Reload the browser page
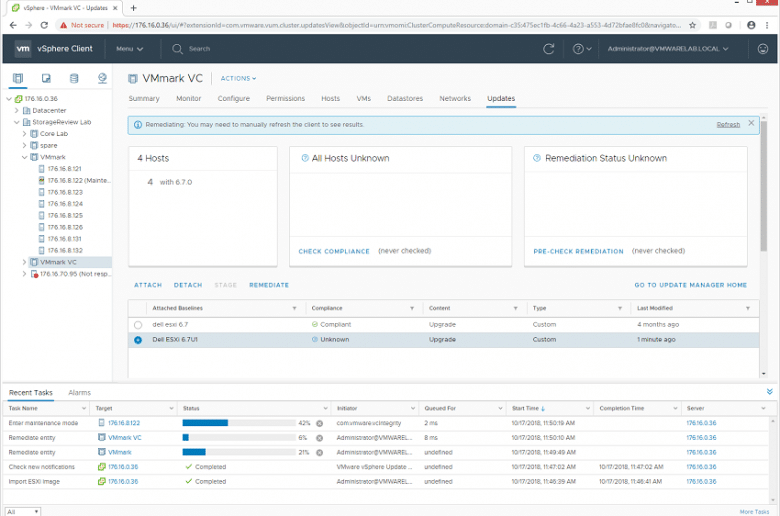 (44, 25)
